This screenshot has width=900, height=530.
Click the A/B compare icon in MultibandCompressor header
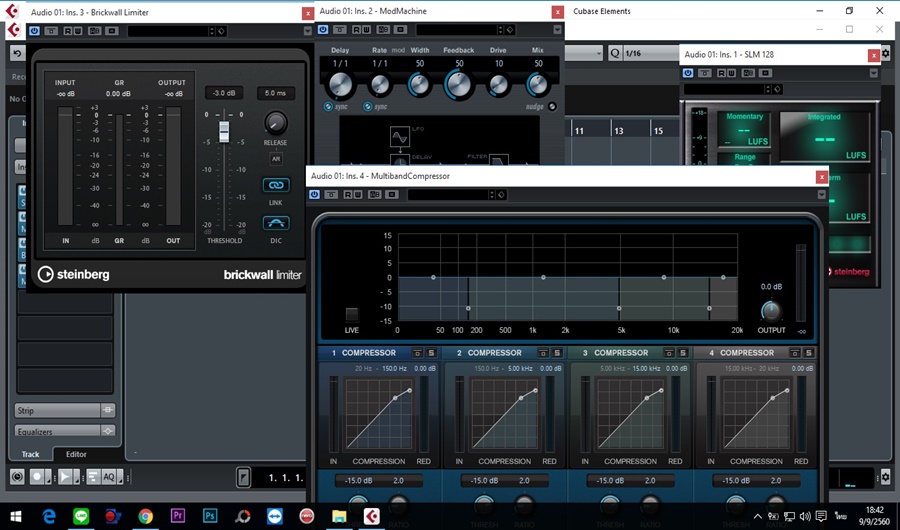pyautogui.click(x=374, y=195)
